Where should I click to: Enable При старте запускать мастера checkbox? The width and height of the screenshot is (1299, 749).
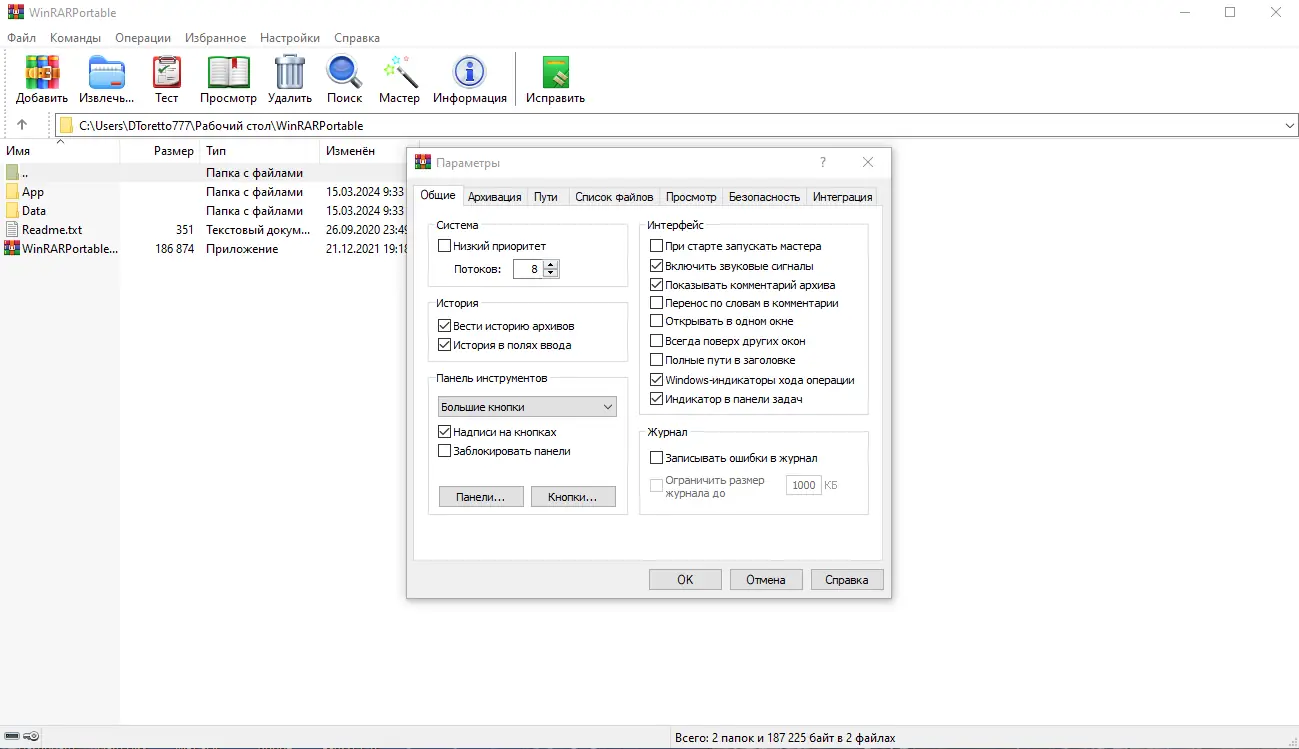tap(656, 246)
